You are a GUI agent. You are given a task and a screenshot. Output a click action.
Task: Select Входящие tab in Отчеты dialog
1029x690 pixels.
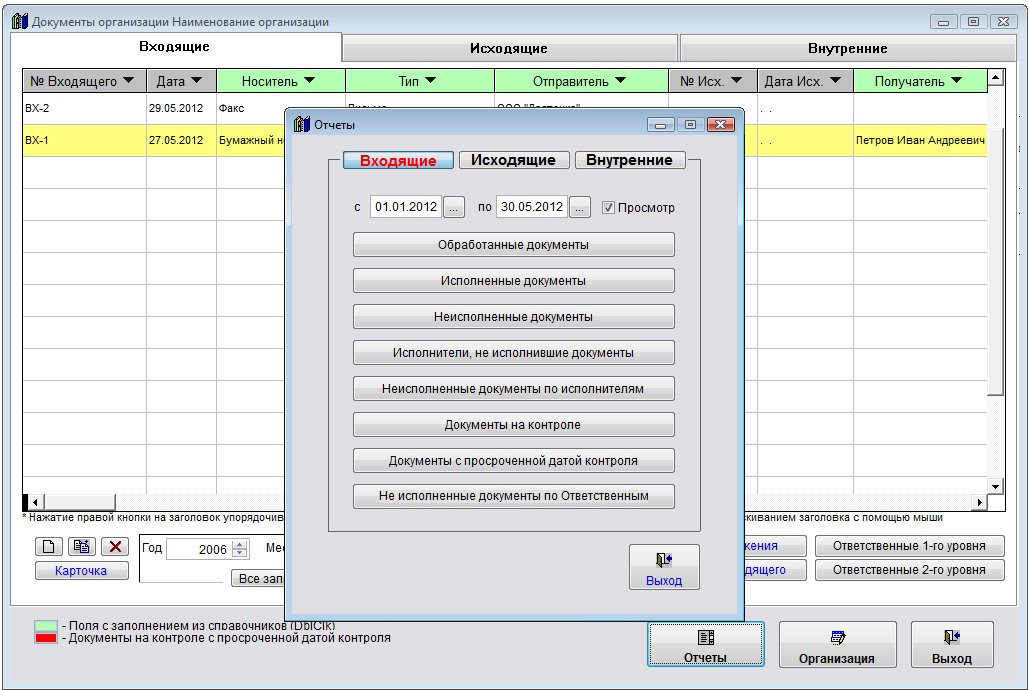coord(398,160)
